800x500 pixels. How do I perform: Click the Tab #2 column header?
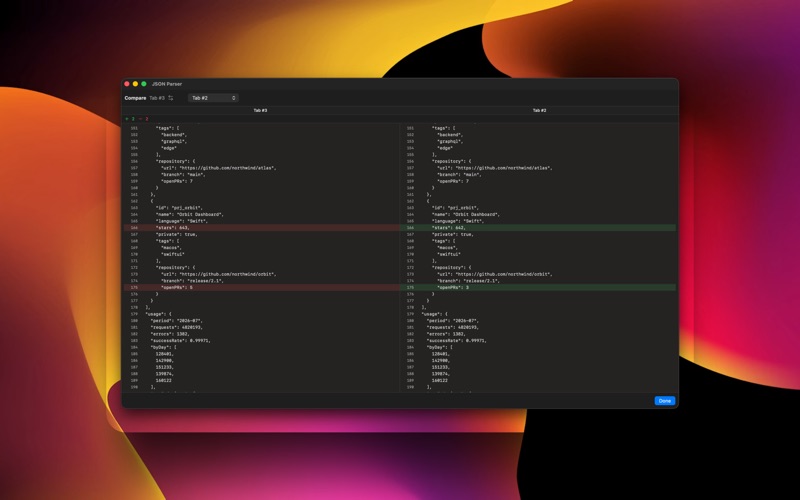pyautogui.click(x=539, y=110)
